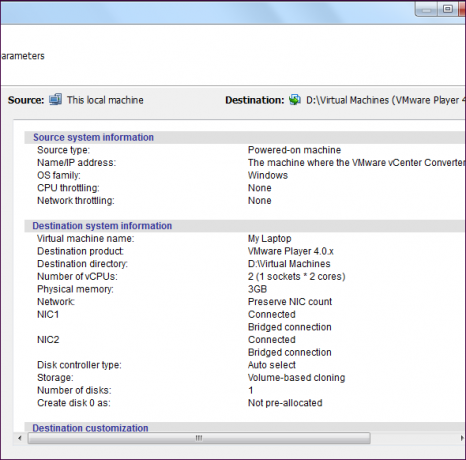The width and height of the screenshot is (466, 460).
Task: Click the 'Powered-on machine' value
Action: (x=294, y=150)
